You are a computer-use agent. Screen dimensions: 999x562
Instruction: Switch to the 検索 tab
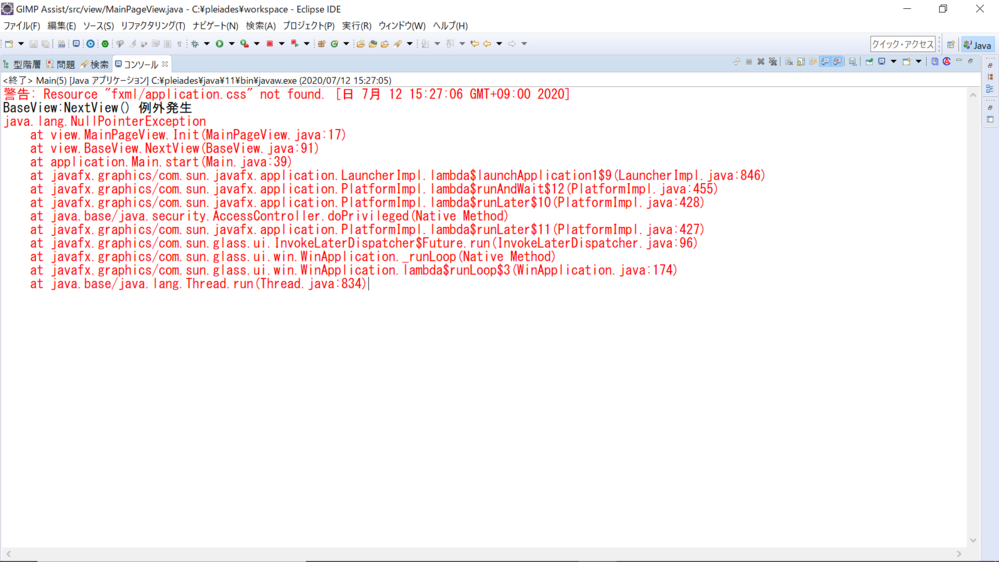click(94, 64)
